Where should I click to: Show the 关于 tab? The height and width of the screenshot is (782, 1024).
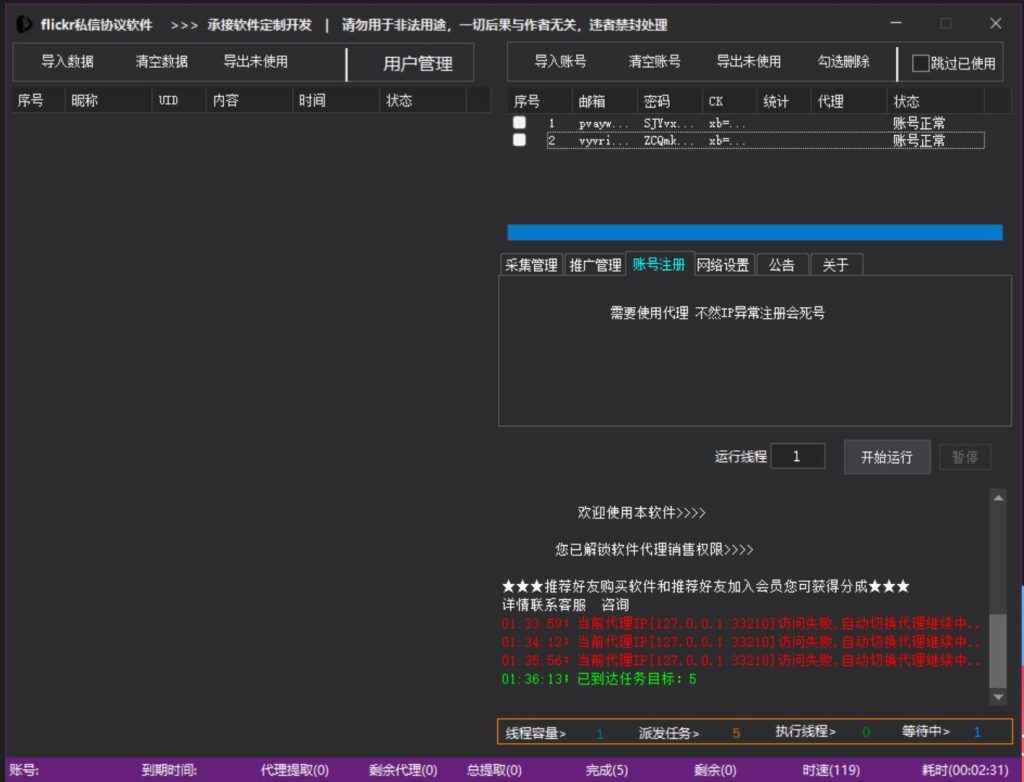[835, 265]
